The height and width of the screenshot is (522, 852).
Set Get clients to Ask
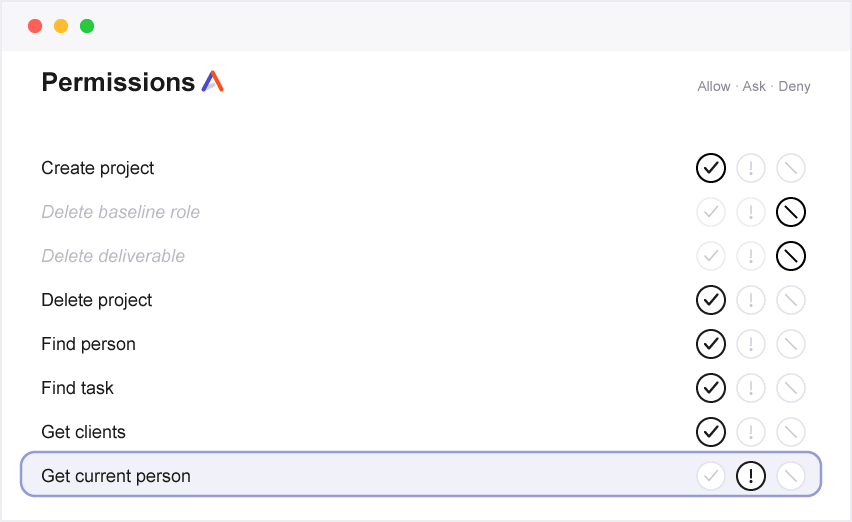tap(751, 432)
